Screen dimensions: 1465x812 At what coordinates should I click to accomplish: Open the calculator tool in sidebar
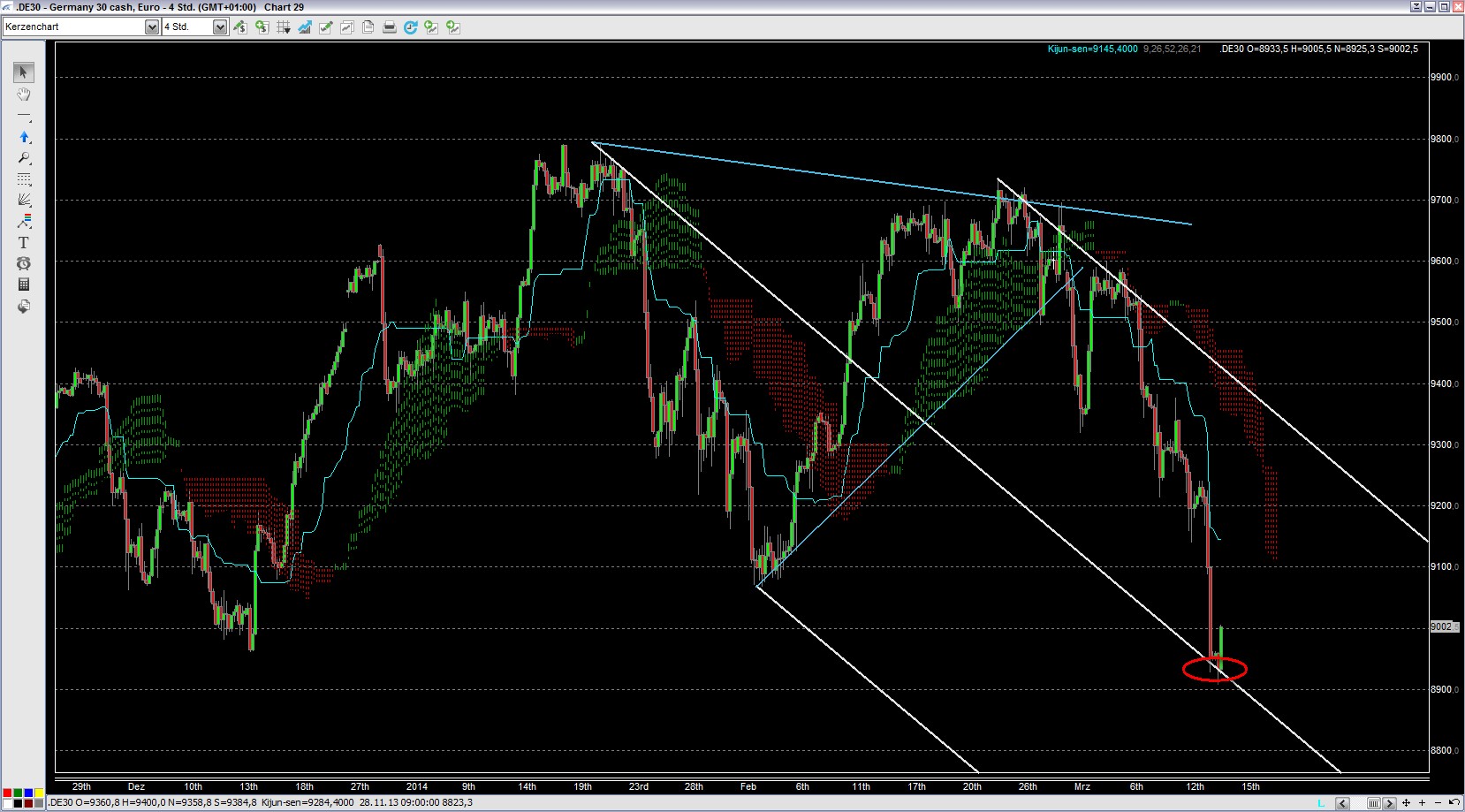(x=24, y=285)
